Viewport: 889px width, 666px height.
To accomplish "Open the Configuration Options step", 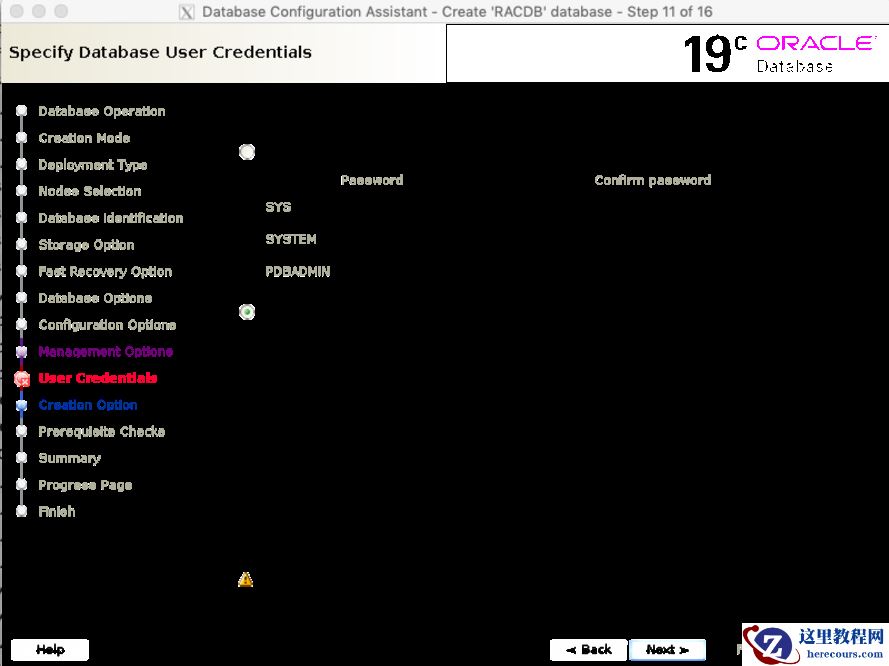I will pos(107,325).
